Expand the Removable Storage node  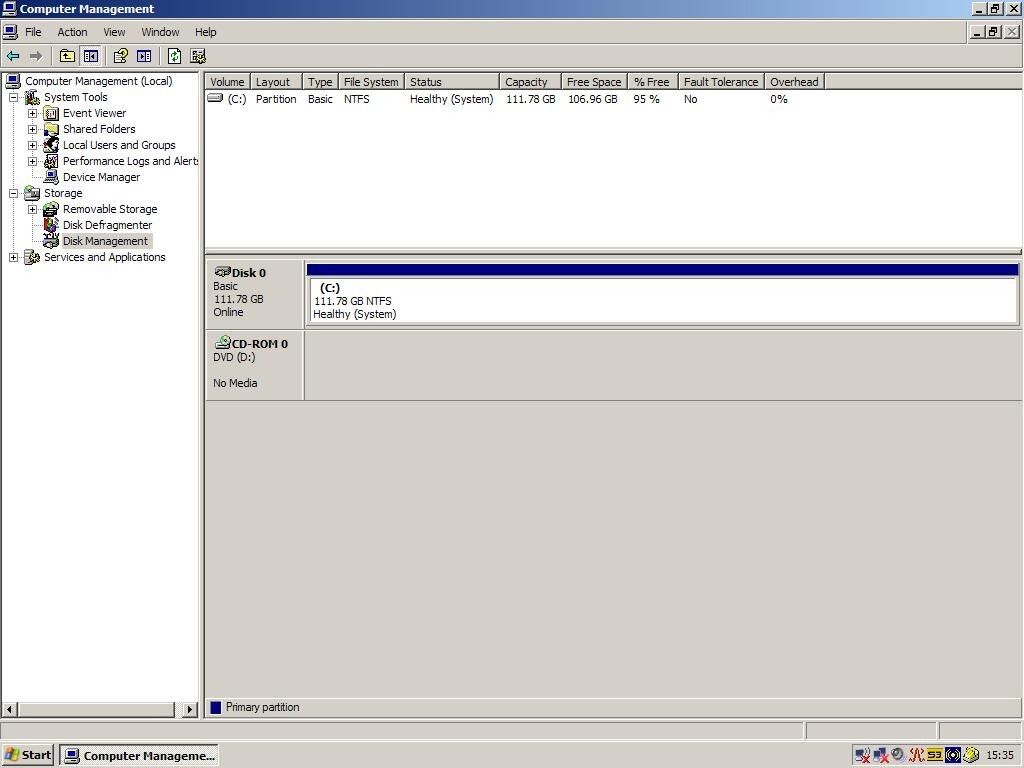point(32,209)
